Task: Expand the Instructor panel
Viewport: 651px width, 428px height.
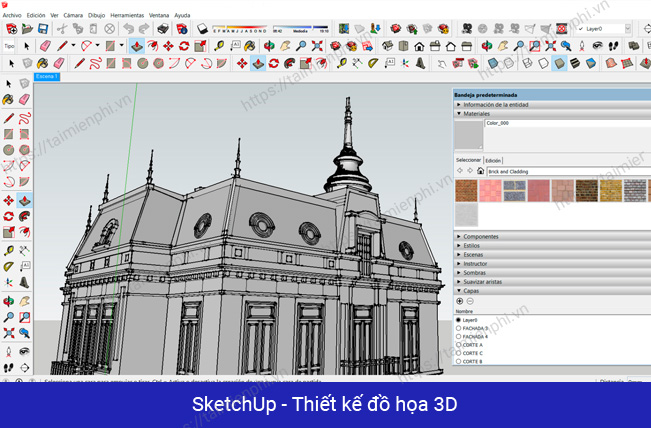Action: tap(552, 264)
